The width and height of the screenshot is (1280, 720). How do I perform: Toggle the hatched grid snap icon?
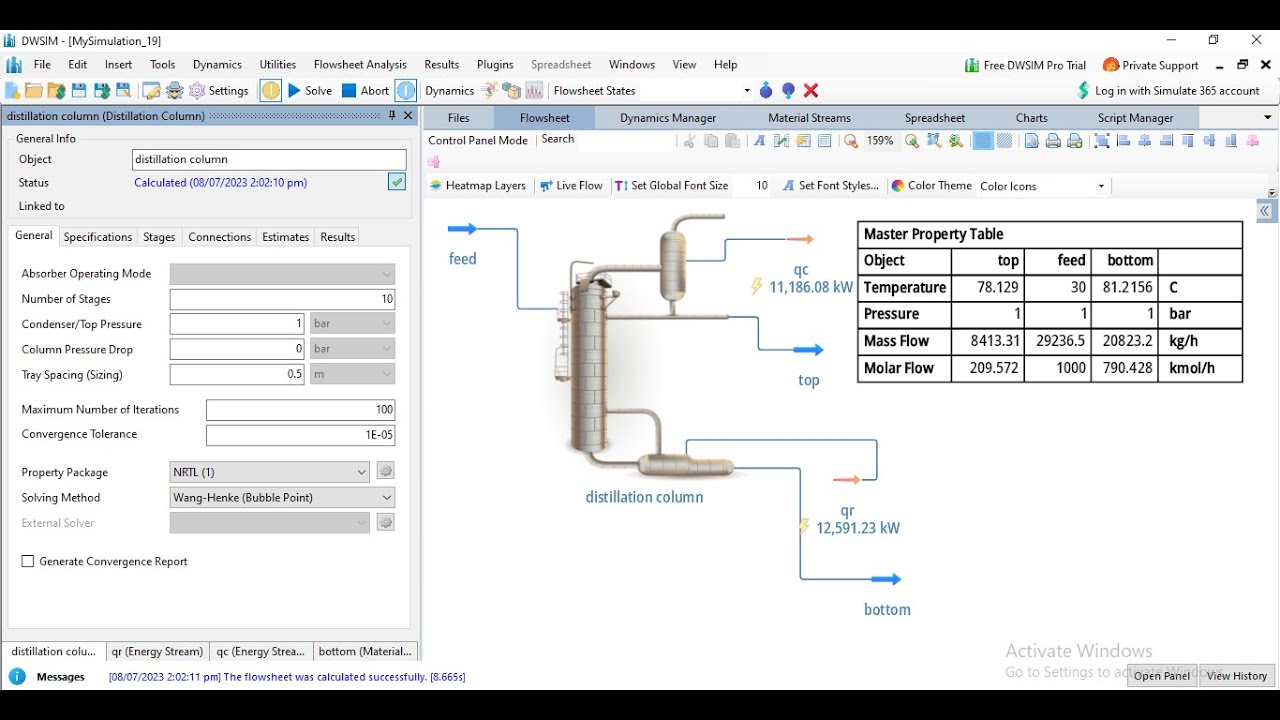pyautogui.click(x=1005, y=141)
